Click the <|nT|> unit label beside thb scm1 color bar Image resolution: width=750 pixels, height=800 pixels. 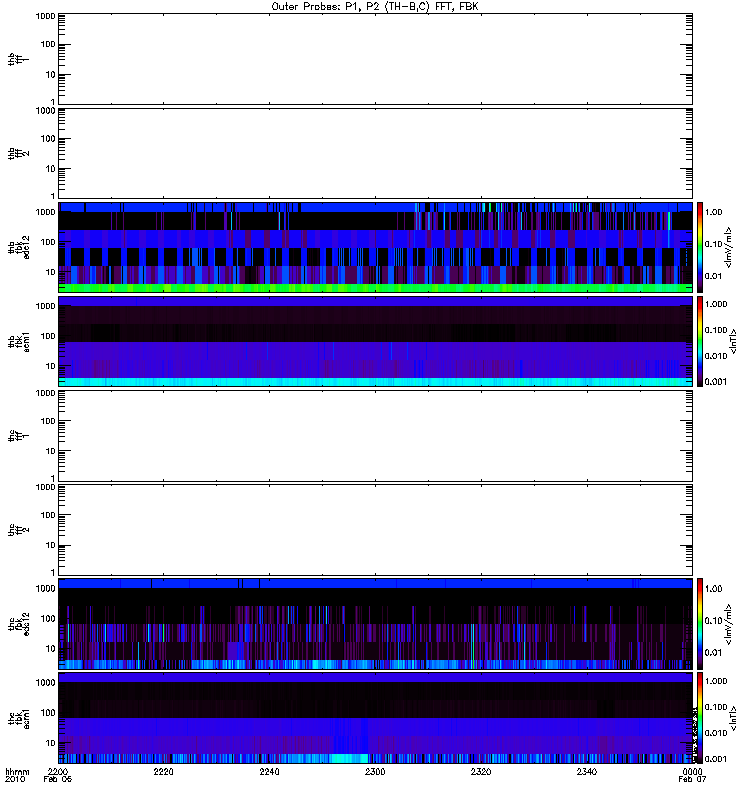(x=733, y=341)
